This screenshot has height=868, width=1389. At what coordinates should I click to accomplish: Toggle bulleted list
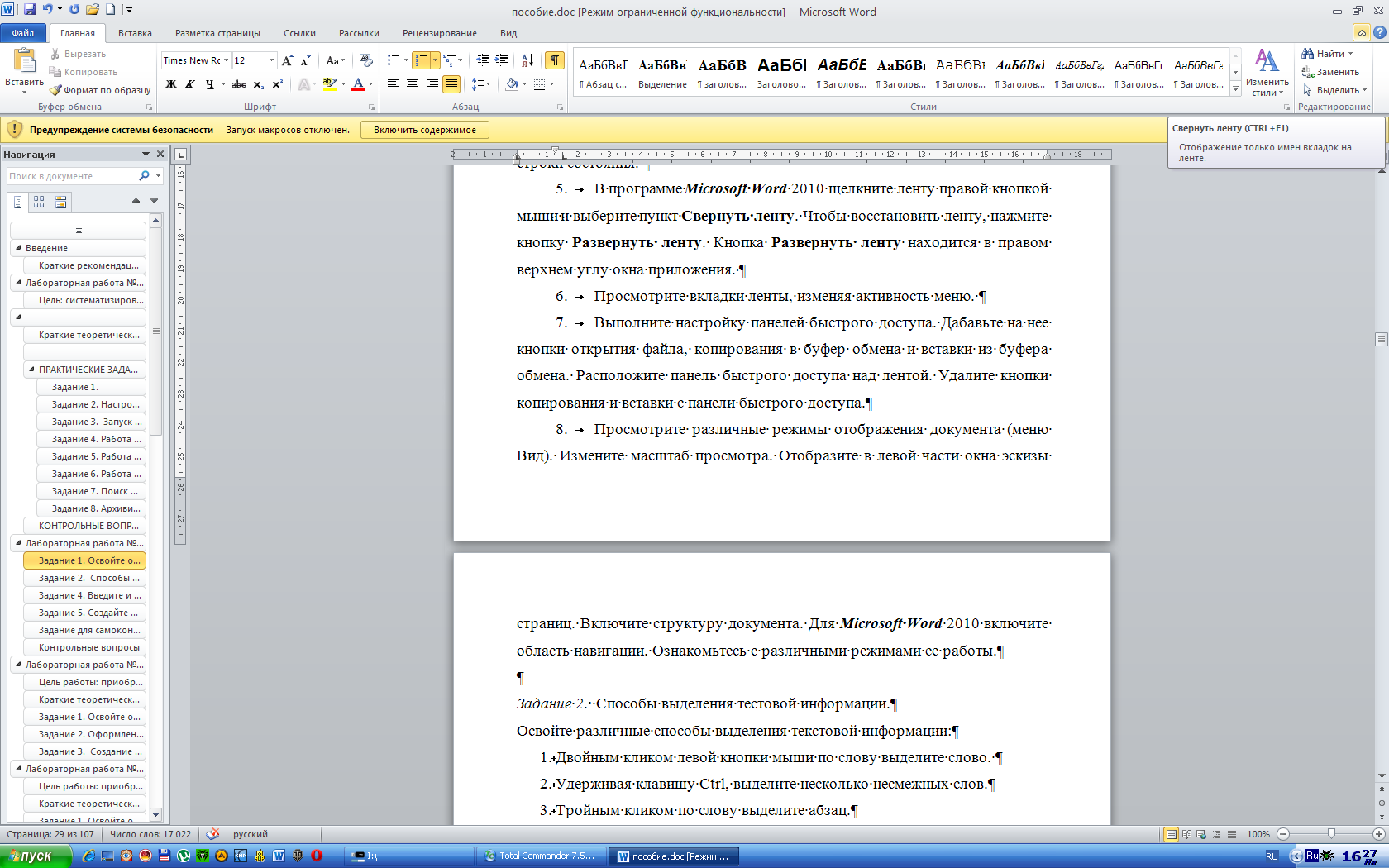[394, 60]
